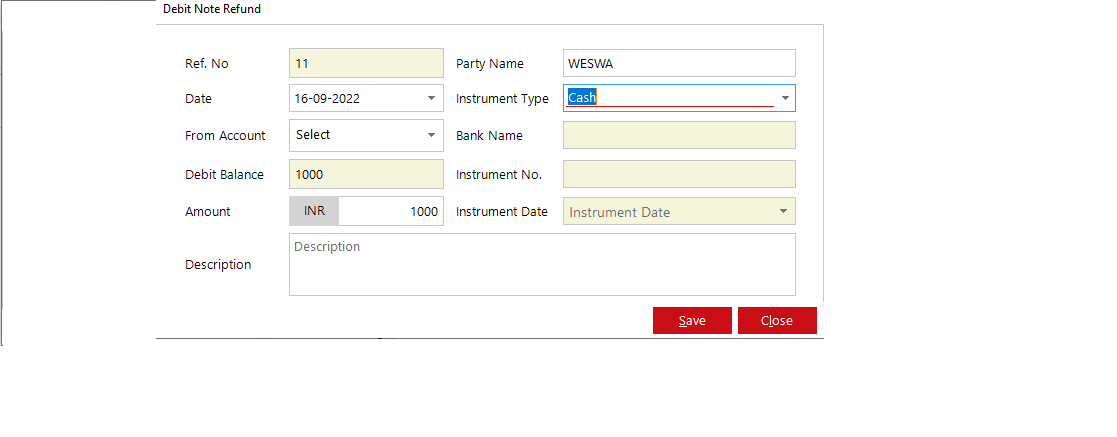Click the Debit Note Refund window title
The width and height of the screenshot is (1117, 437).
[x=212, y=9]
